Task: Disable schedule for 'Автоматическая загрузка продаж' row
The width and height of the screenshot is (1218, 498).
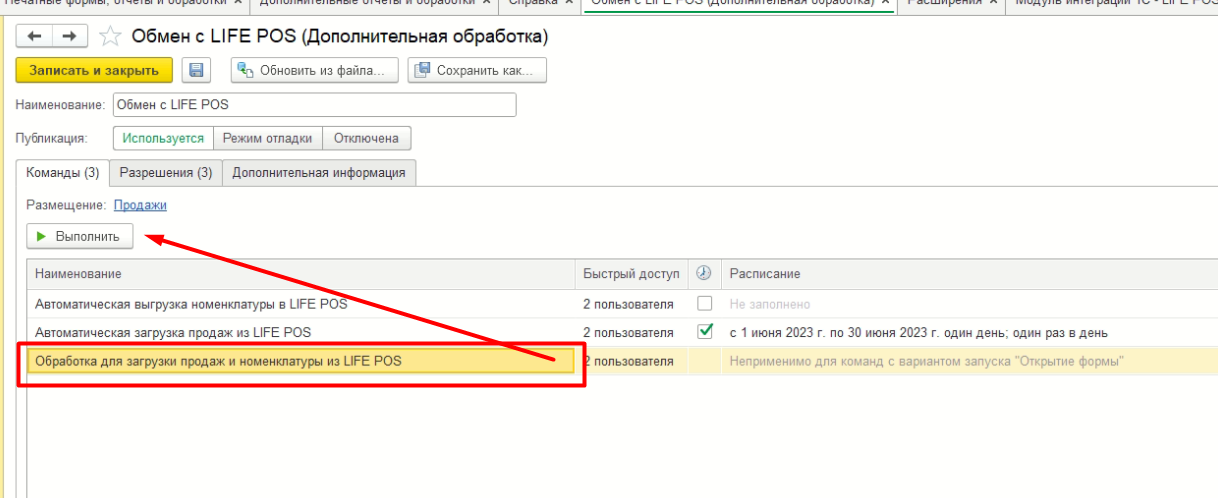Action: click(704, 331)
